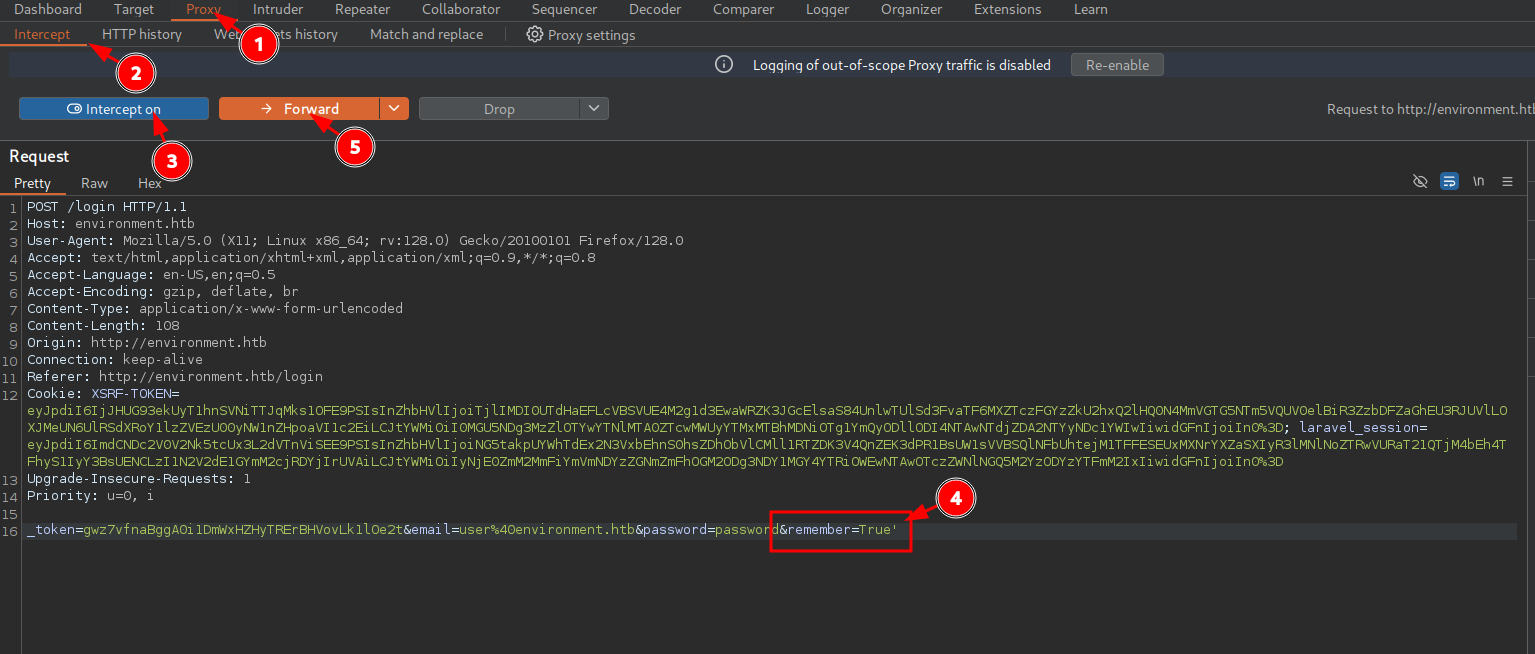Viewport: 1535px width, 654px height.
Task: Open the Decoder tab
Action: 655,9
